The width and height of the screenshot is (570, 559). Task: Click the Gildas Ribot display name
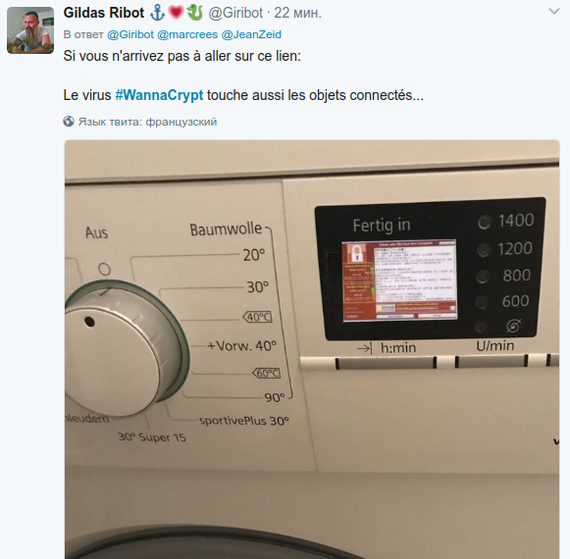[x=104, y=13]
